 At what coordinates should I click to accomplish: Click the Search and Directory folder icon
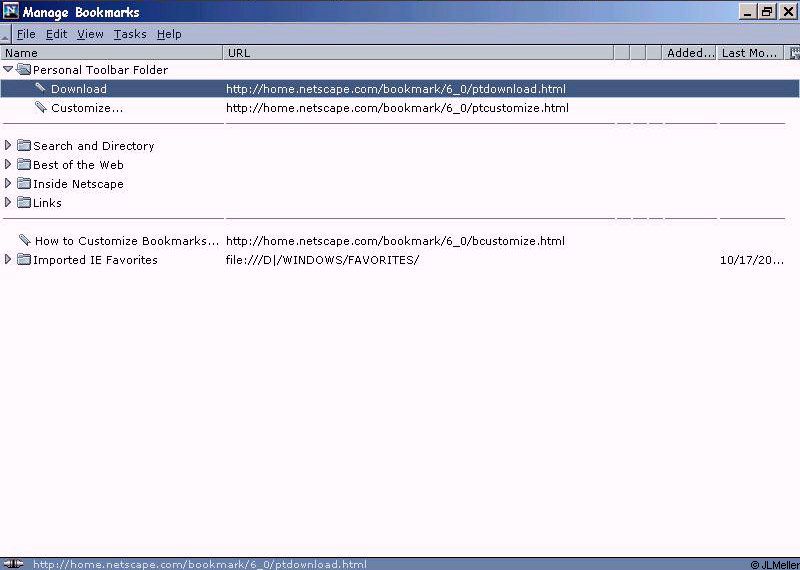pyautogui.click(x=23, y=145)
